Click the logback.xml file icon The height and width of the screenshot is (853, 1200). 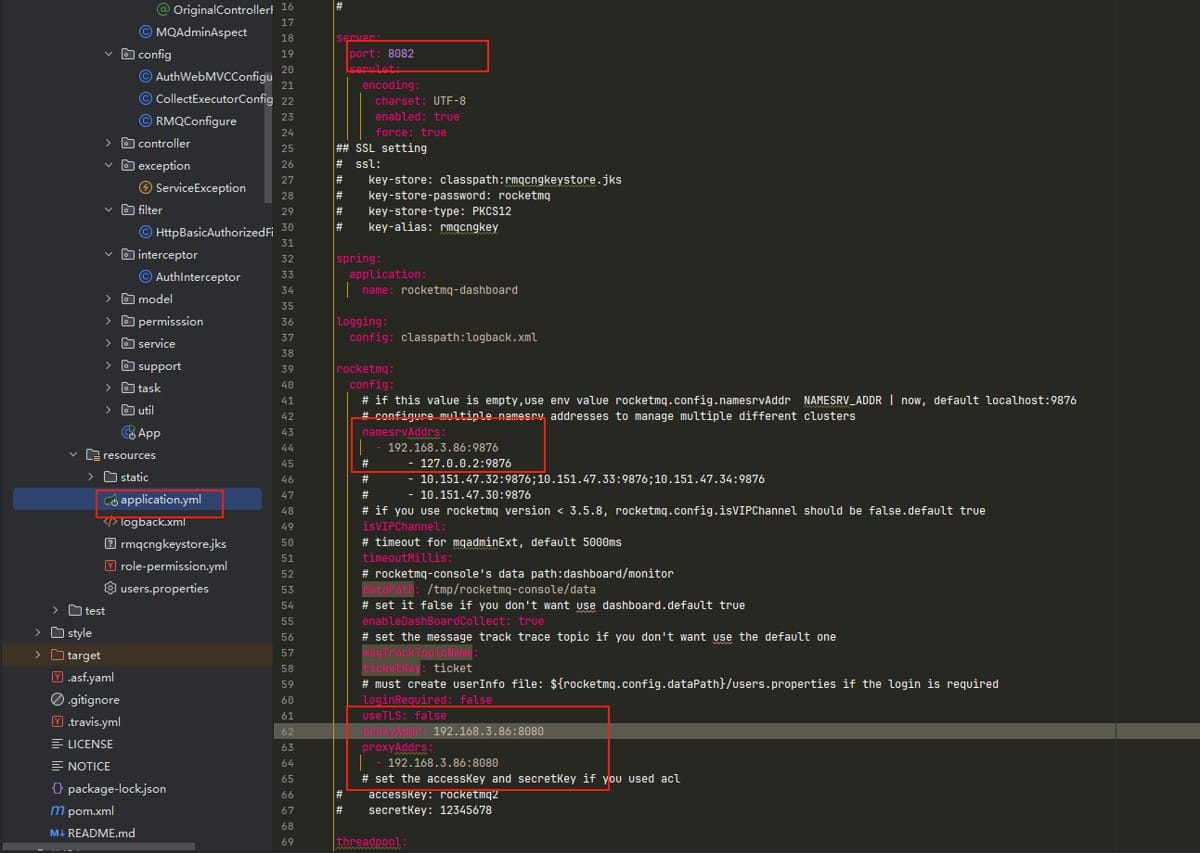(110, 522)
